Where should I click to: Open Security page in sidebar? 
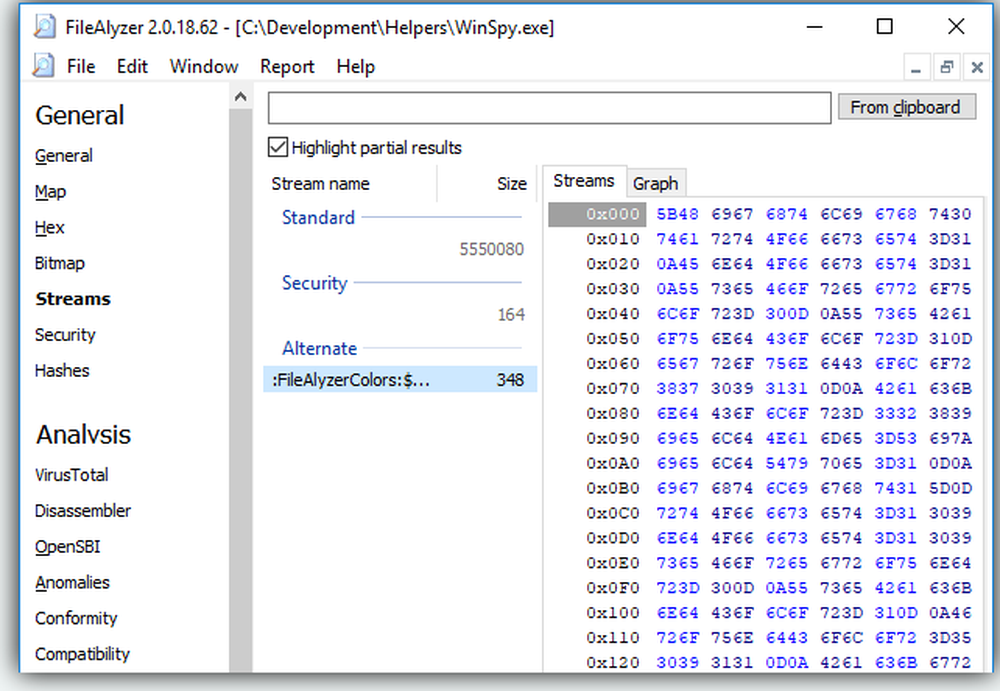(x=65, y=335)
